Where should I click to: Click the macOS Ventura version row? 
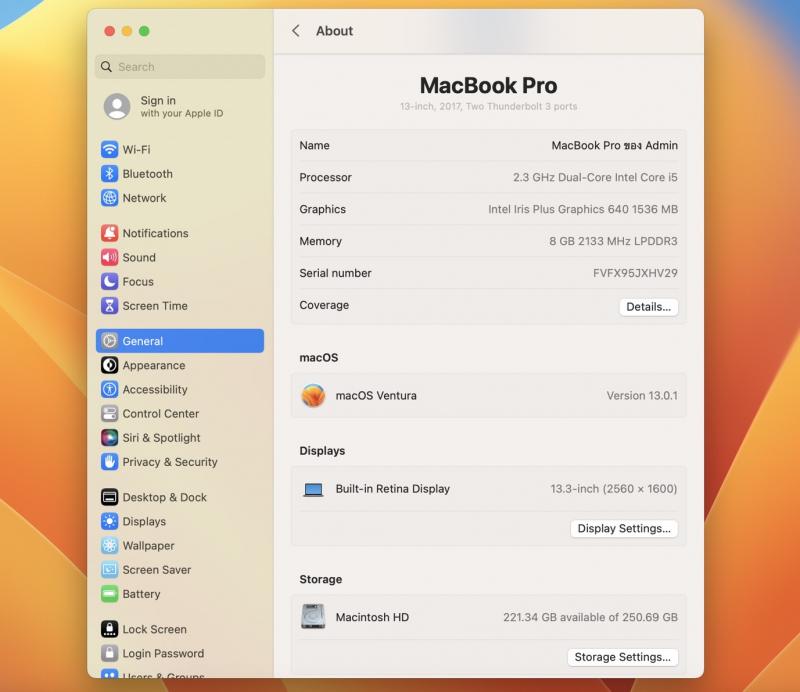tap(488, 396)
